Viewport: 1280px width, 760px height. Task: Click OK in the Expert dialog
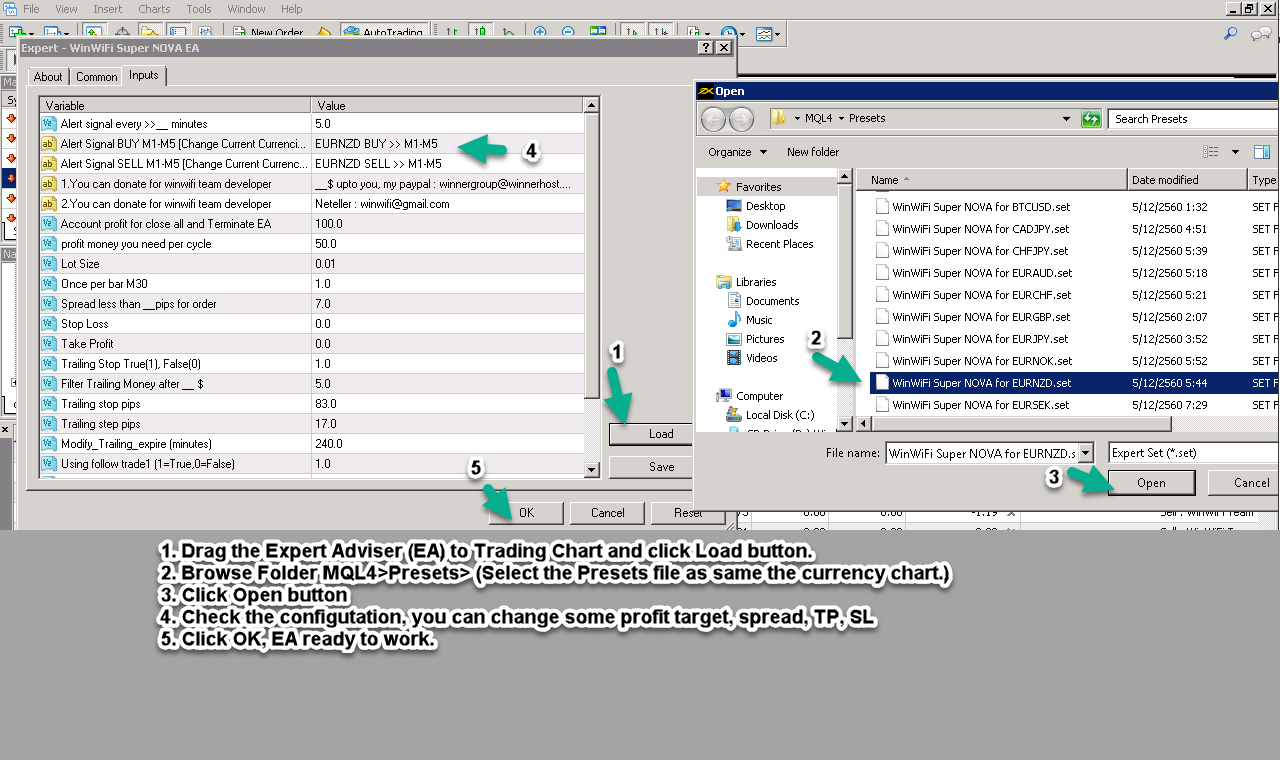(x=526, y=513)
